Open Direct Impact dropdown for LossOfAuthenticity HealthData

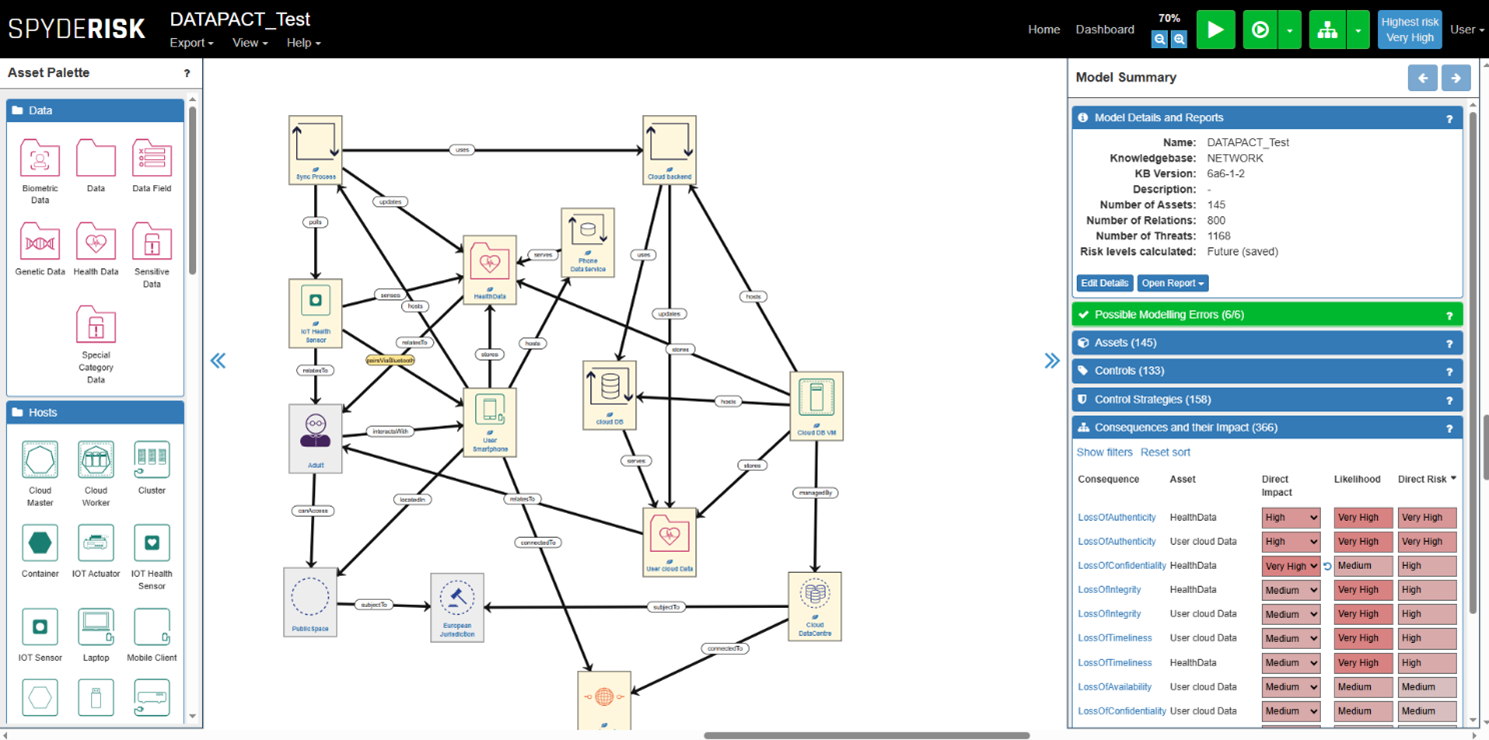point(1290,518)
